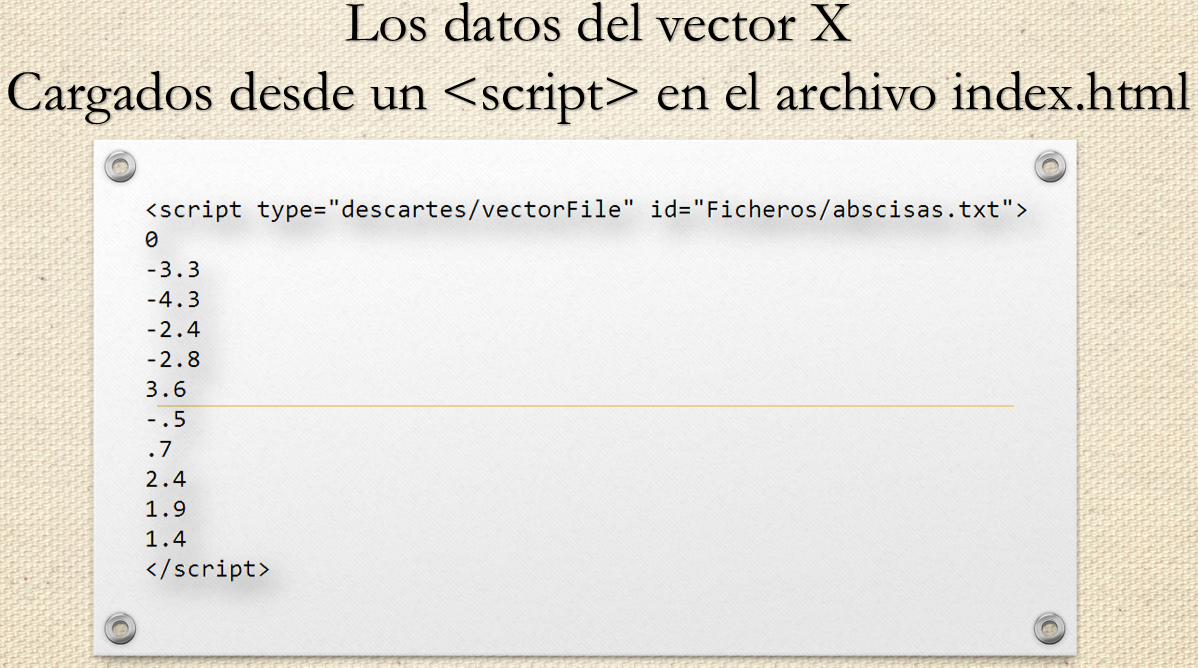The image size is (1198, 668).
Task: Click the closing '</script>' tag
Action: pyautogui.click(x=207, y=569)
